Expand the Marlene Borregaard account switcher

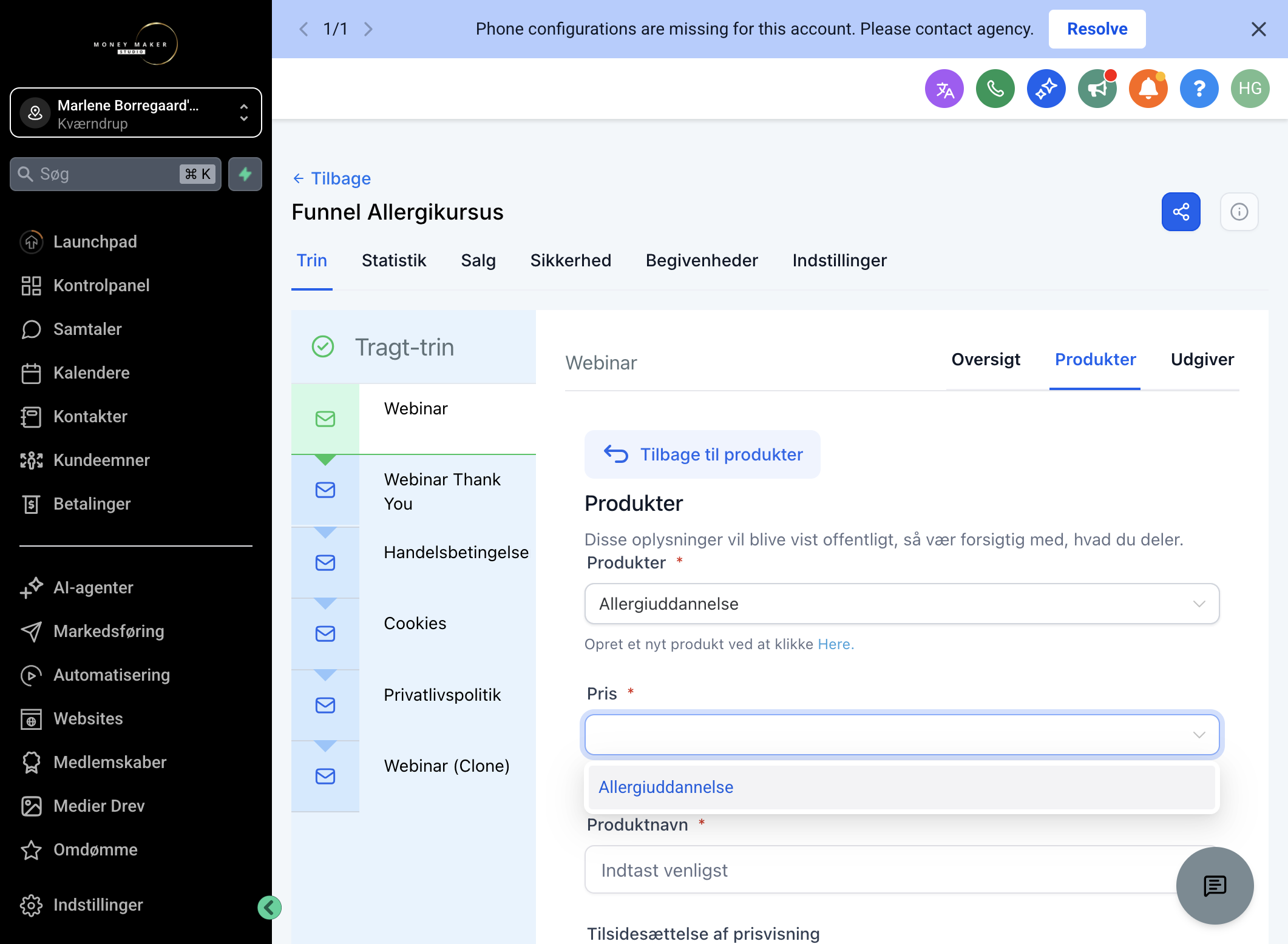[136, 113]
